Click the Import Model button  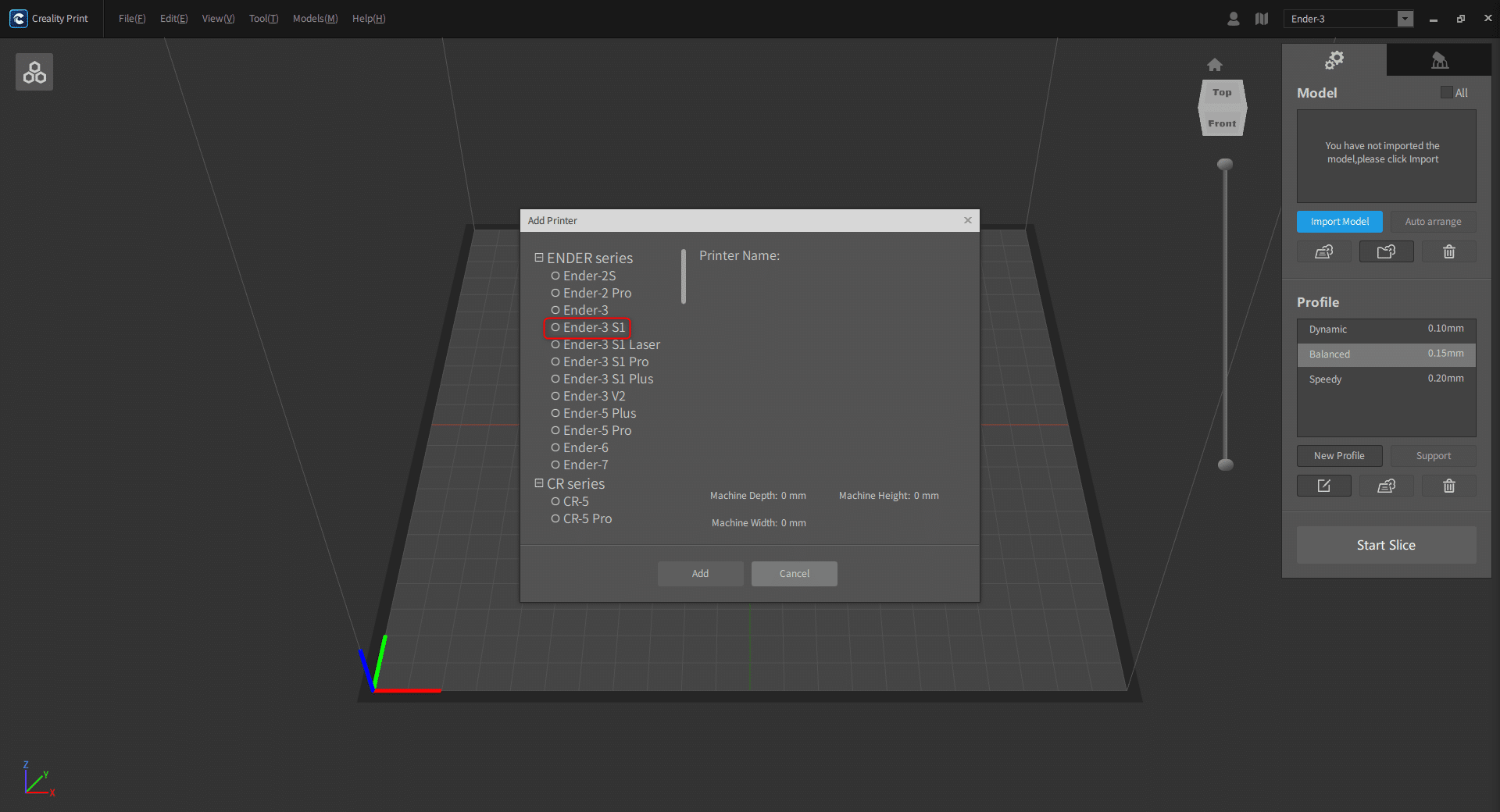coord(1340,222)
